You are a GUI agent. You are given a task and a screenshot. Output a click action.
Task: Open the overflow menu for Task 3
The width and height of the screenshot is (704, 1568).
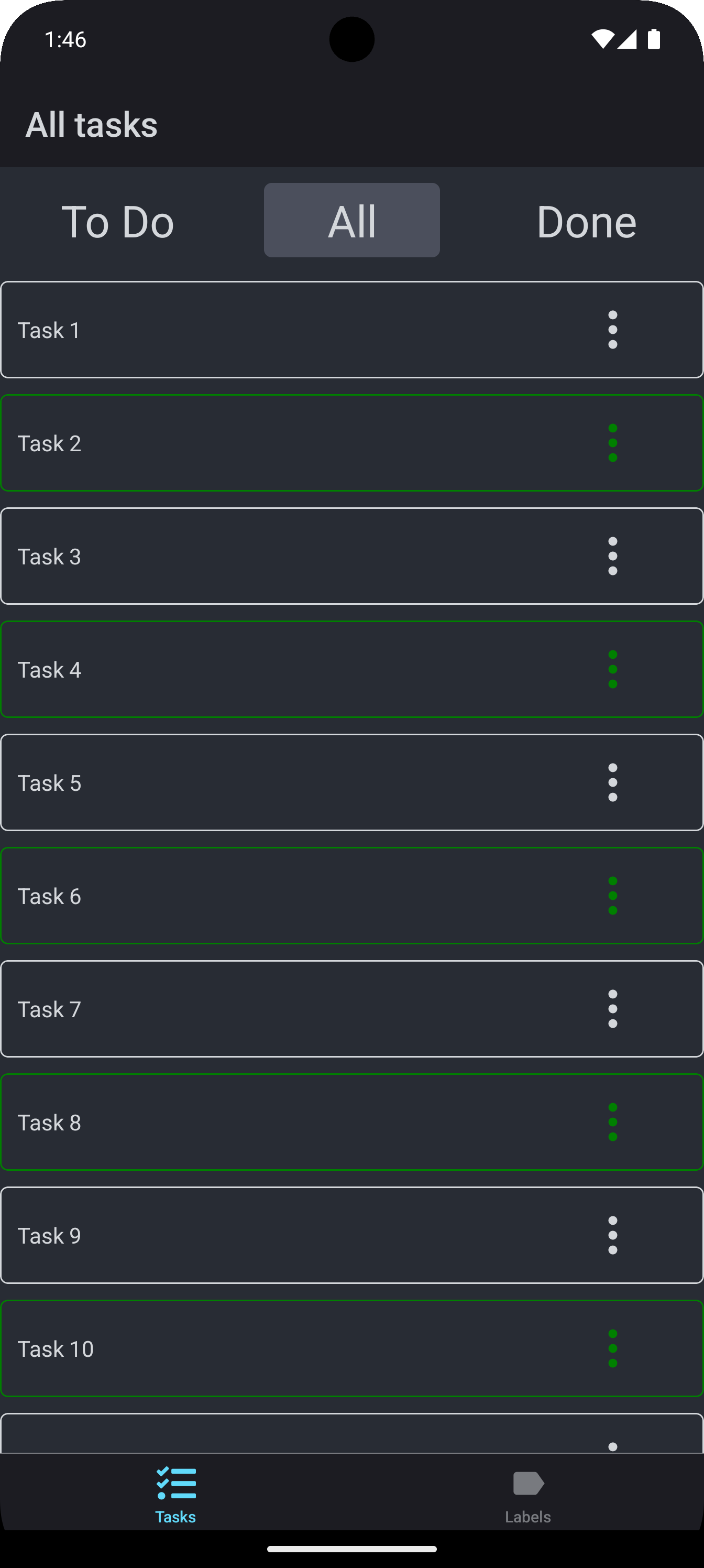(x=612, y=556)
